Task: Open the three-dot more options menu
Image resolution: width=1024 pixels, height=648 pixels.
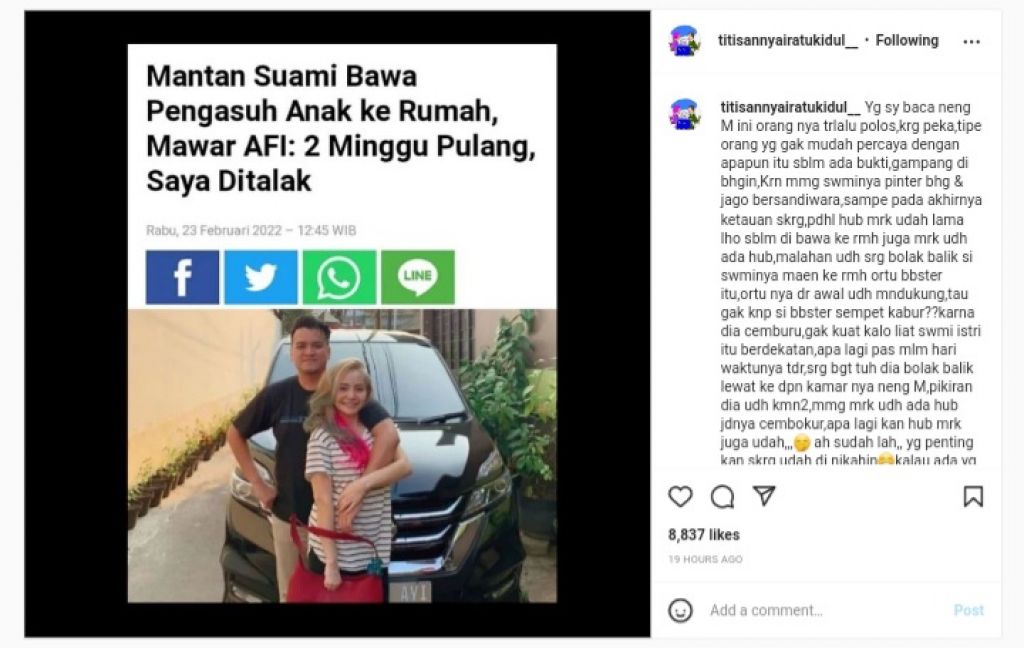Action: 972,42
